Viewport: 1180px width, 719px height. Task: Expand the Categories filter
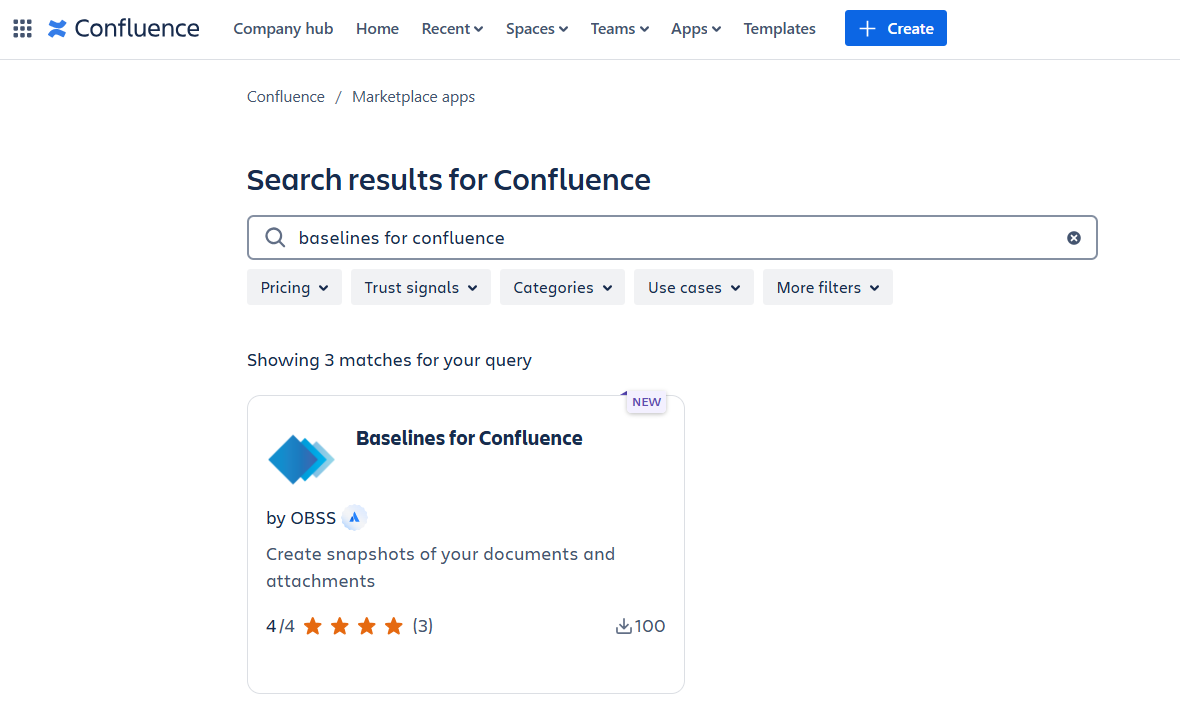click(562, 287)
